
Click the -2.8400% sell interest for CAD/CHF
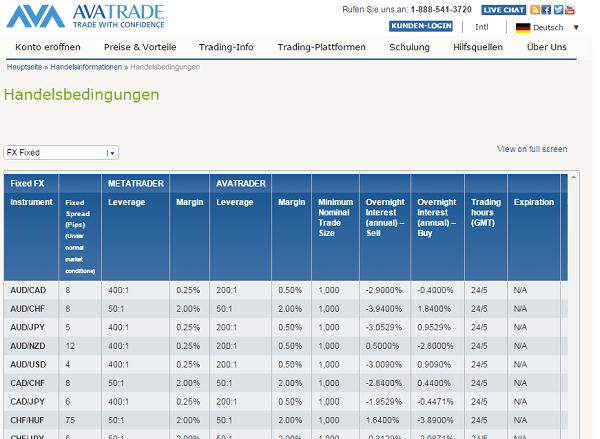click(x=384, y=383)
